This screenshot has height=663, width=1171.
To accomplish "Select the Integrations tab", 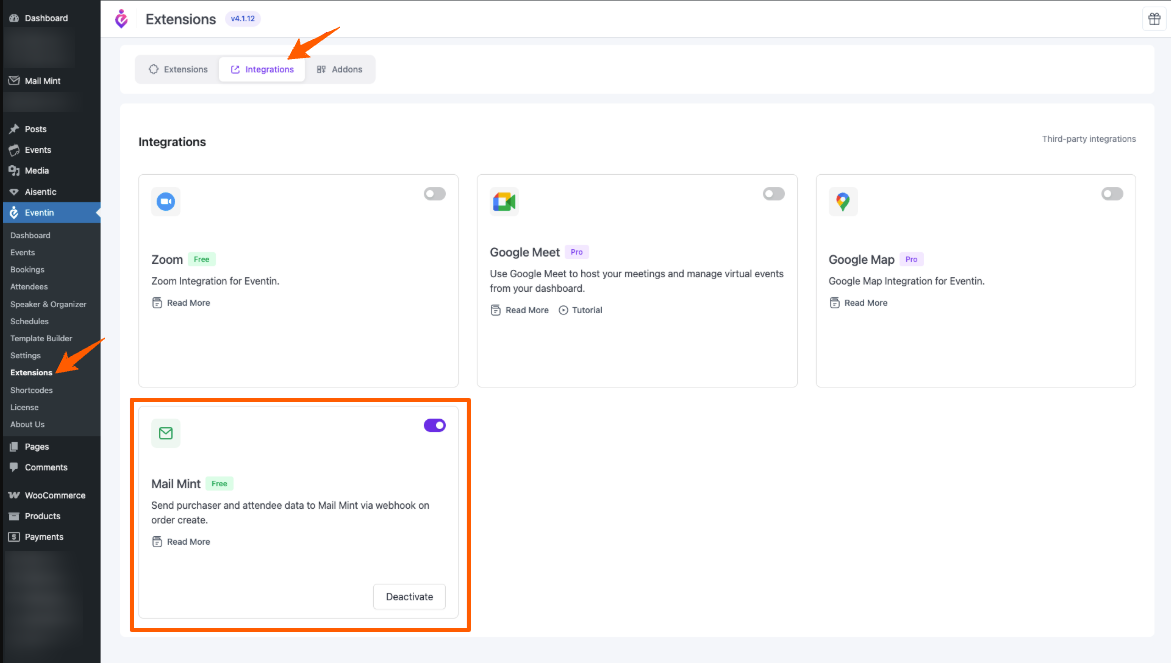I will (x=262, y=69).
